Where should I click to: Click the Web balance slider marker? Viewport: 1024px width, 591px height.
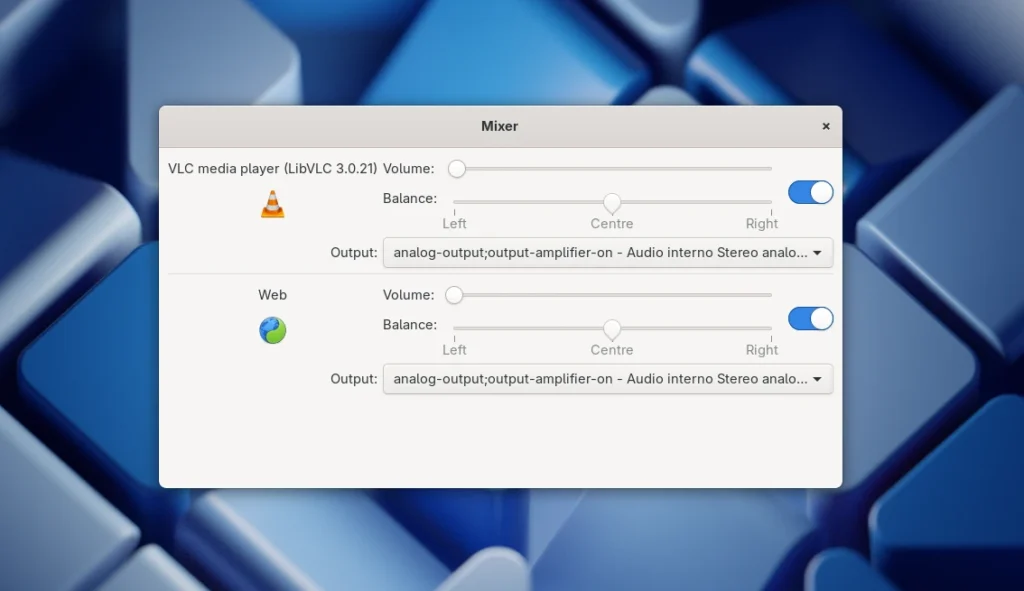coord(610,329)
